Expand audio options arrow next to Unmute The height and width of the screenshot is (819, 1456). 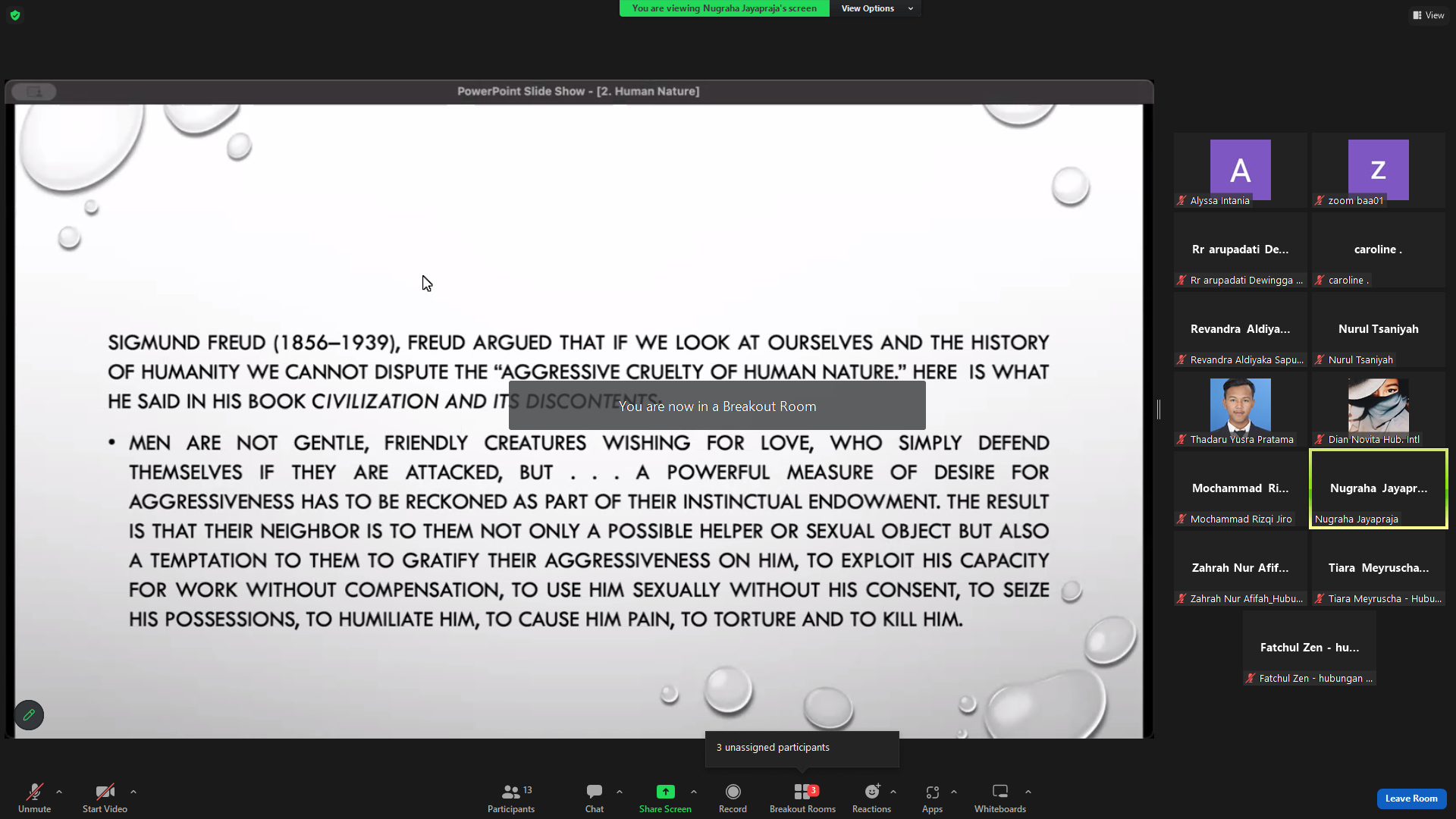59,792
